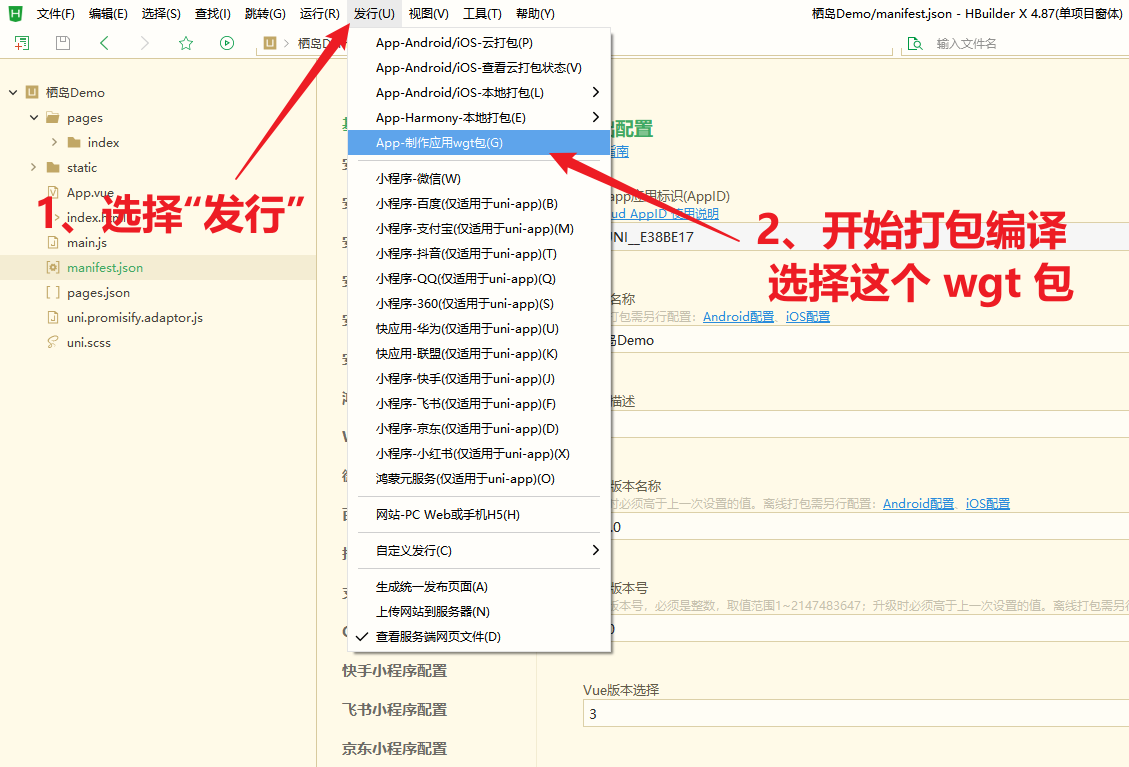Collapse the pages folder chevron
This screenshot has height=767, width=1129.
[34, 117]
